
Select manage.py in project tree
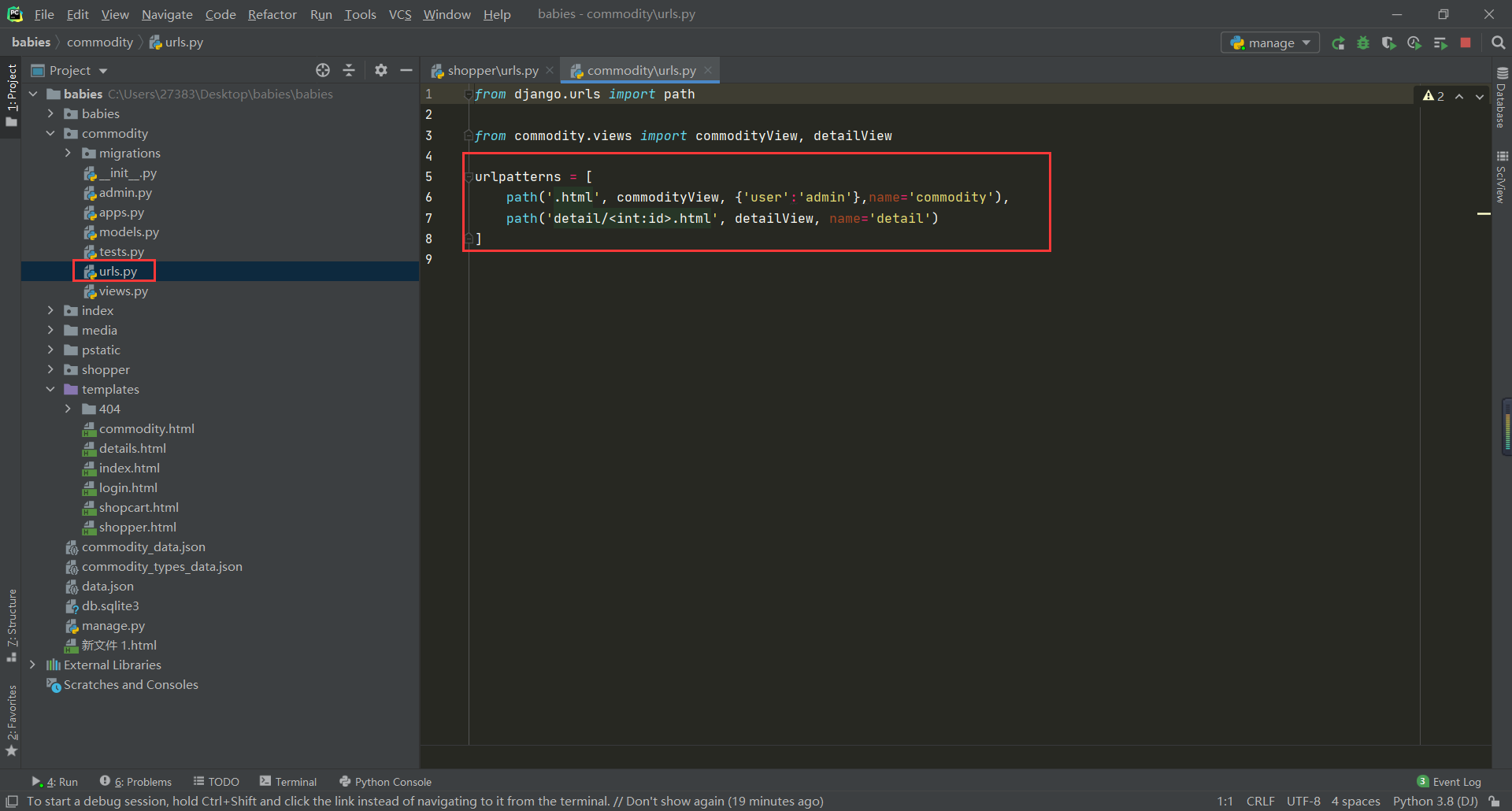coord(113,625)
